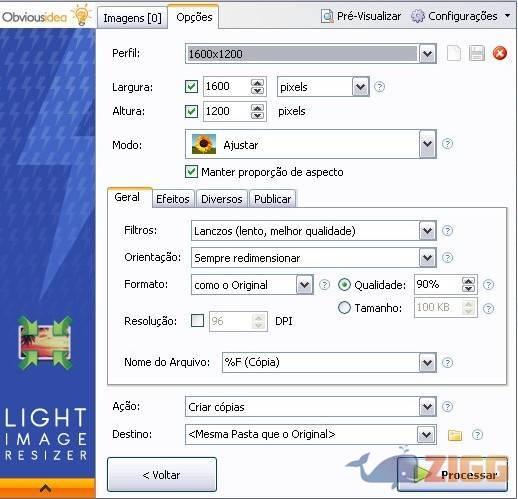Click the Obviousidea lightbulb logo
This screenshot has width=518, height=499.
click(81, 15)
